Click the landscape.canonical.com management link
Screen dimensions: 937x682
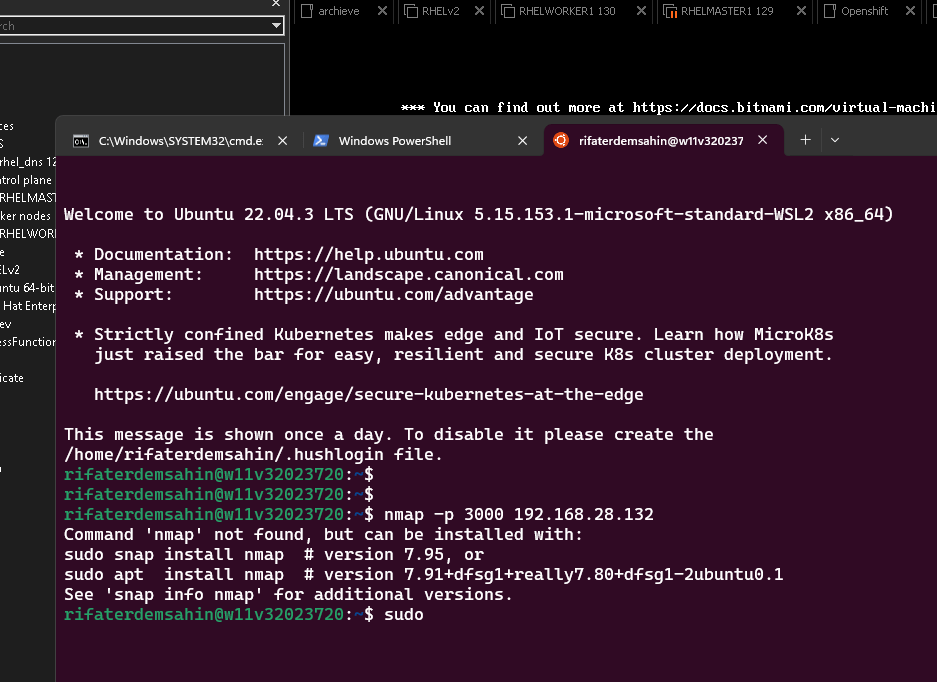click(x=409, y=274)
